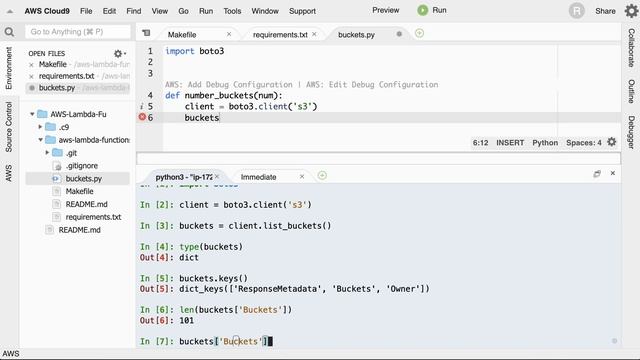Close the console panel with the X
Image resolution: width=640 pixels, height=360 pixels.
pos(613,173)
